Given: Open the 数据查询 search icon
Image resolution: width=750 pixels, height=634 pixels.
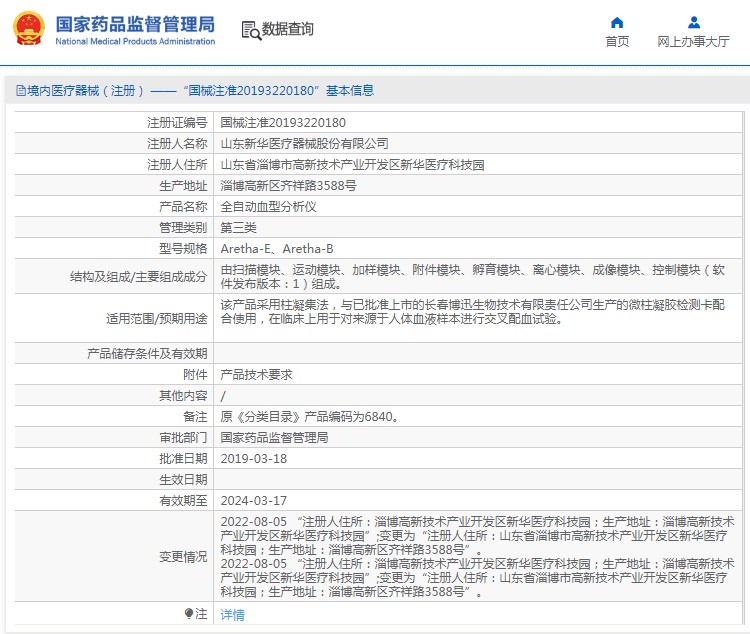Looking at the screenshot, I should (251, 30).
